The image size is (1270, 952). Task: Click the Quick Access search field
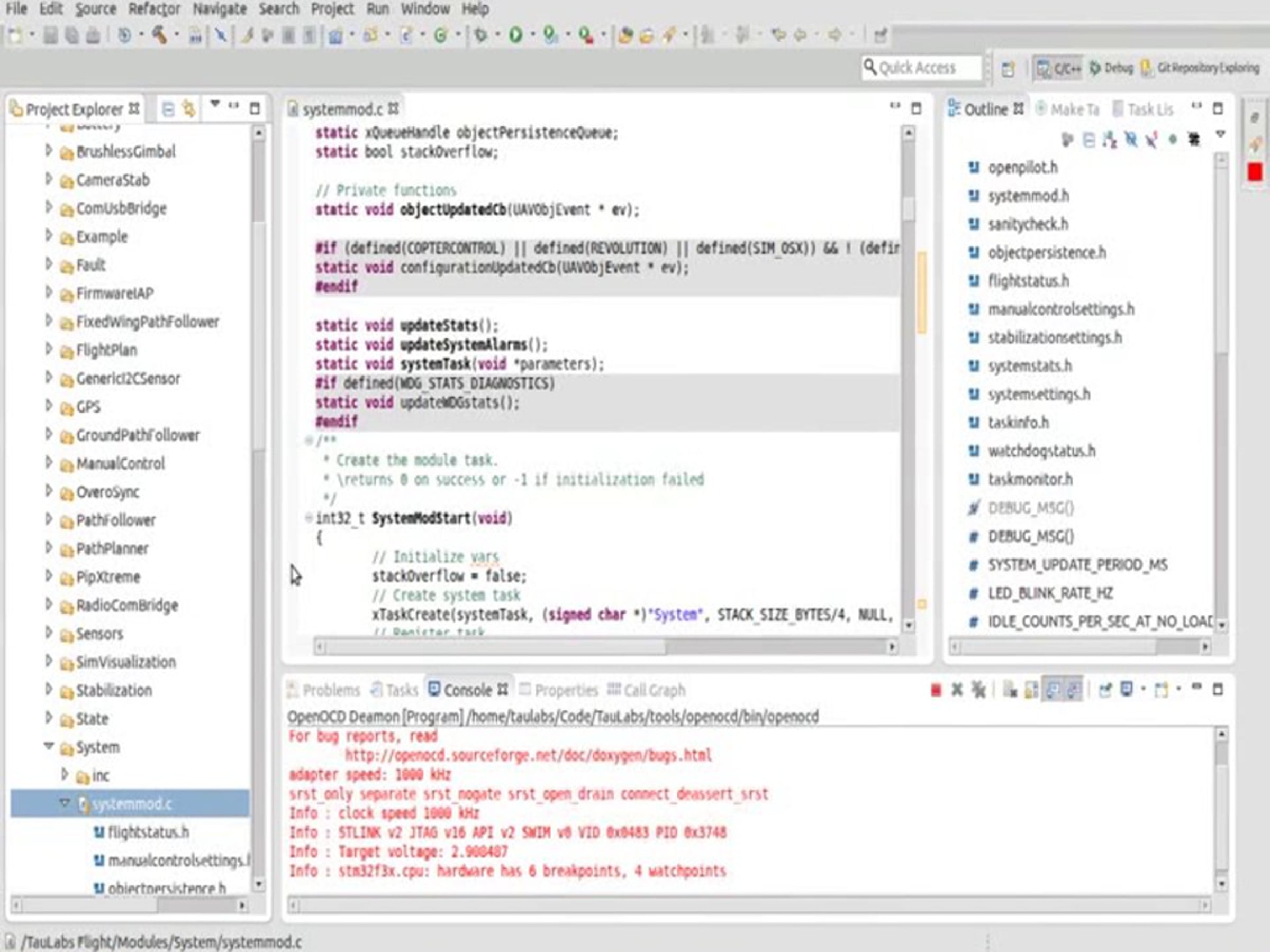[921, 68]
